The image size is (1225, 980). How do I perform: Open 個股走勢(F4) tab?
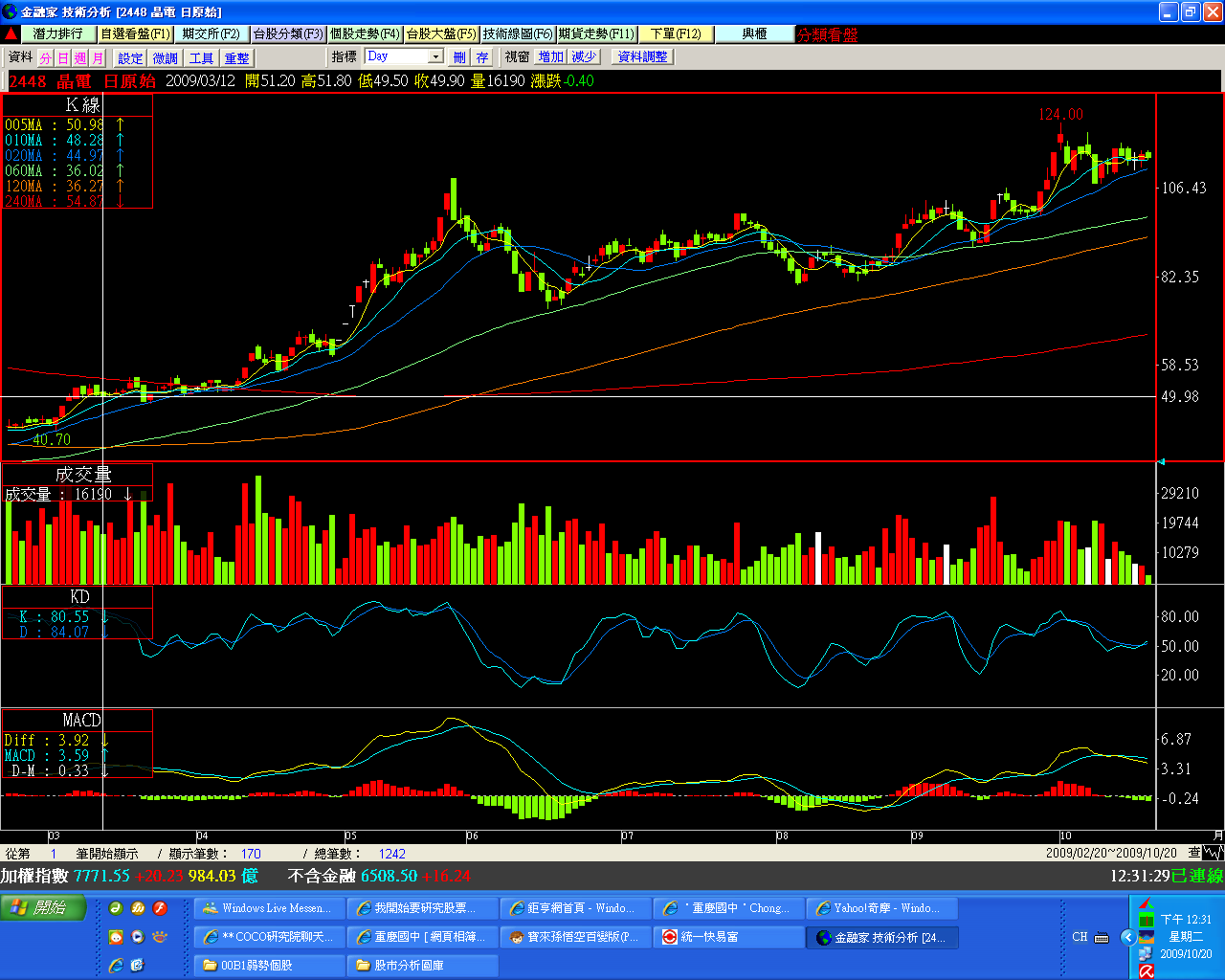tap(365, 33)
